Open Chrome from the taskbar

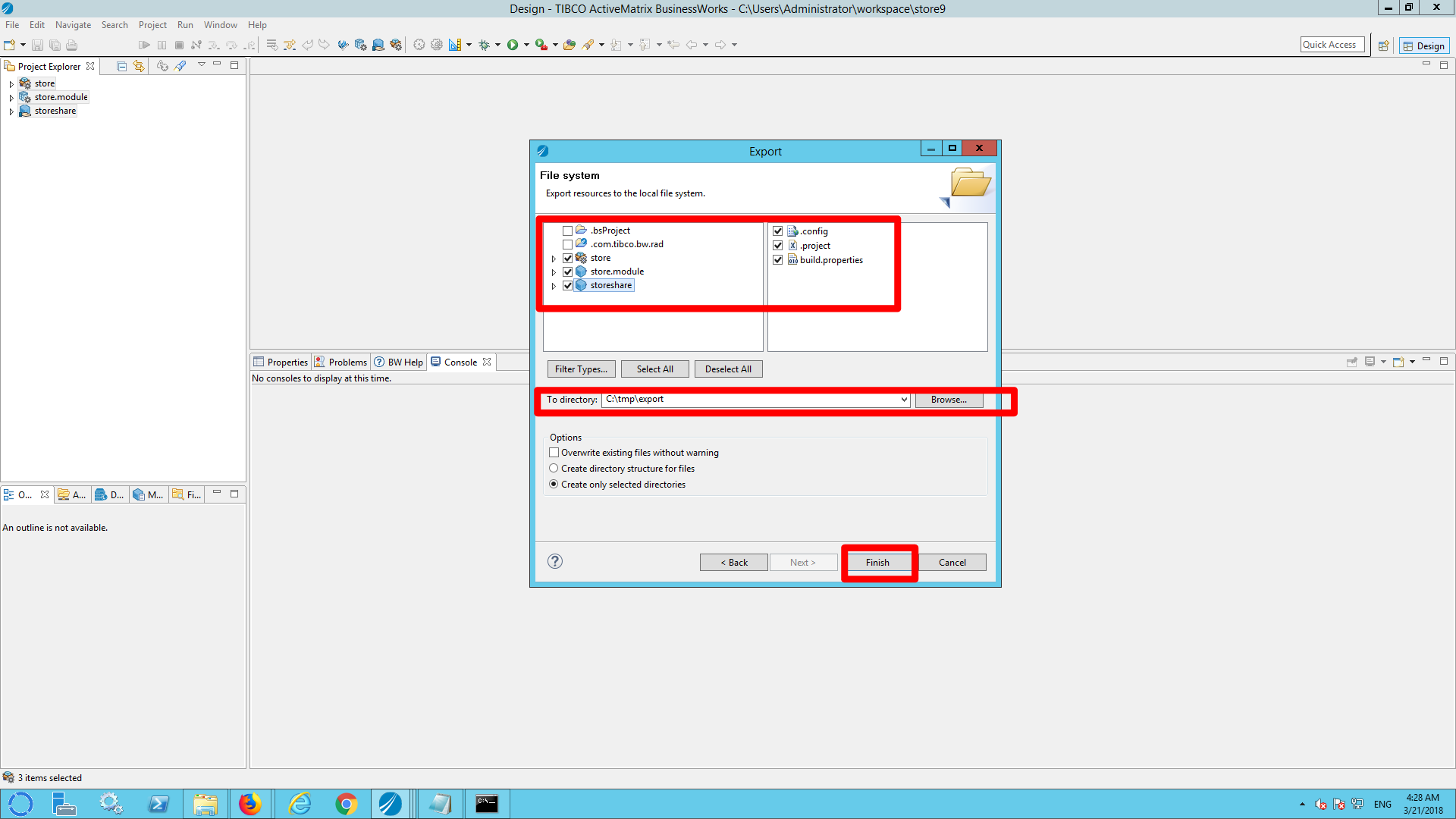[x=346, y=803]
